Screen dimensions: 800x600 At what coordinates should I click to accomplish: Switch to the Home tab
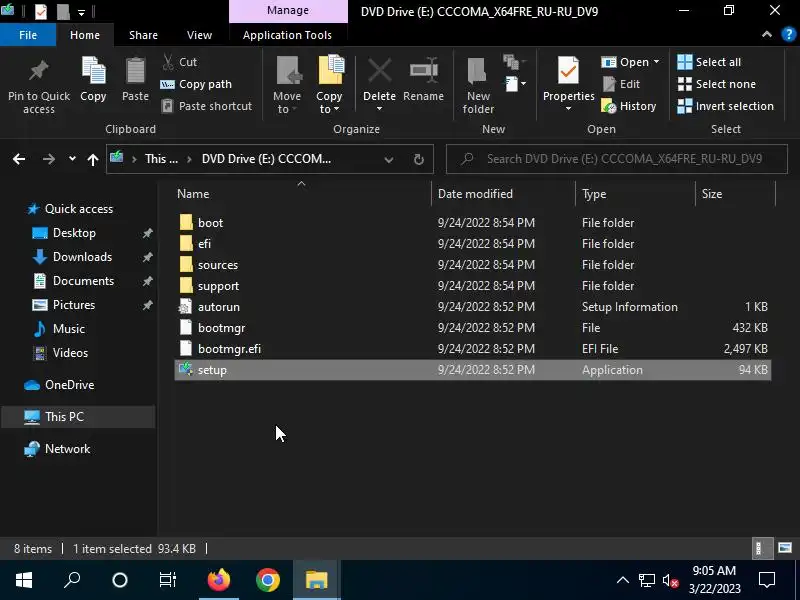[85, 35]
